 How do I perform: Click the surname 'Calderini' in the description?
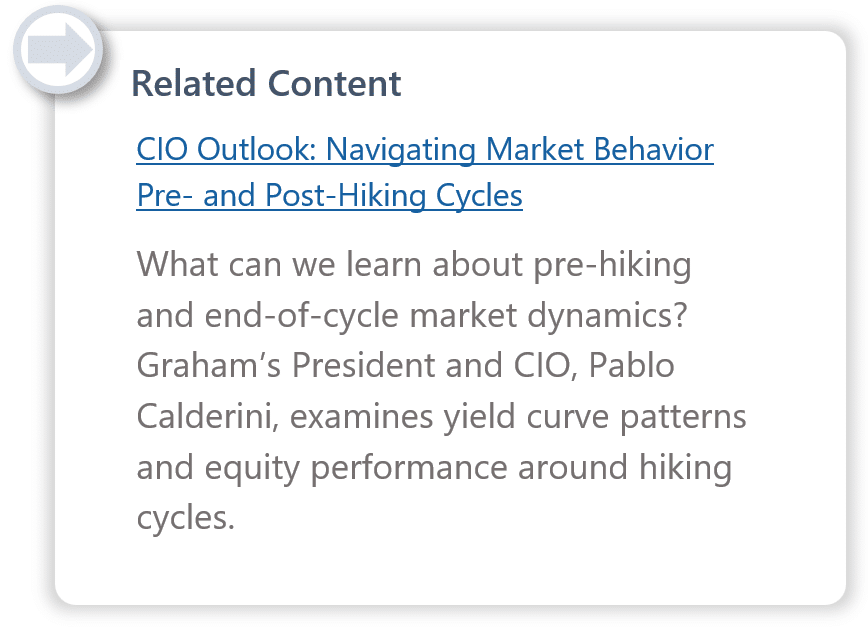204,416
